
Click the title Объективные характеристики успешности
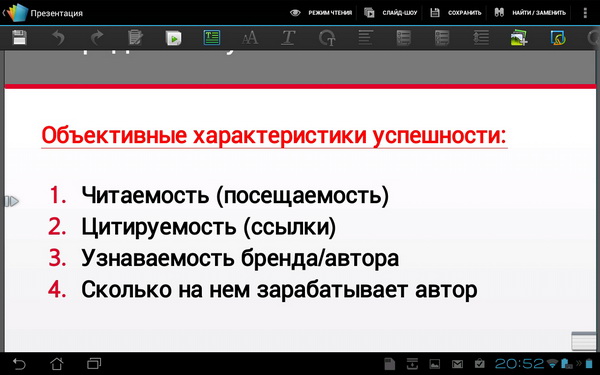click(x=274, y=135)
